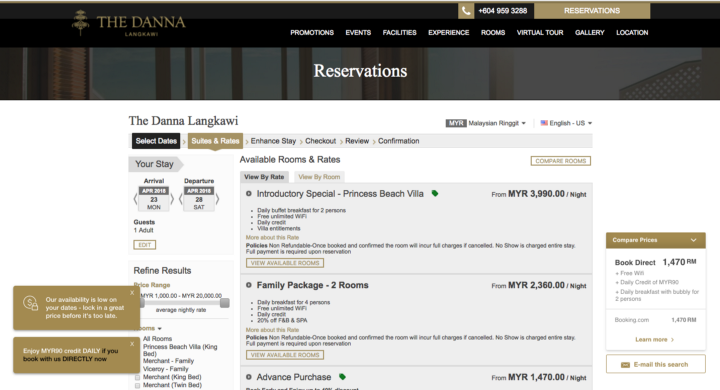Image resolution: width=720 pixels, height=390 pixels.
Task: Click the Booking.com price row
Action: click(x=655, y=320)
